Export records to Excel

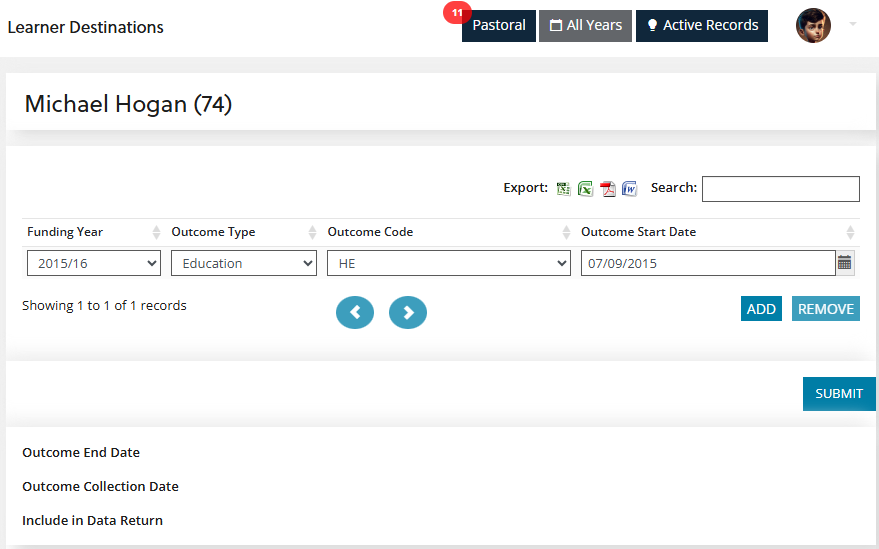[x=585, y=189]
